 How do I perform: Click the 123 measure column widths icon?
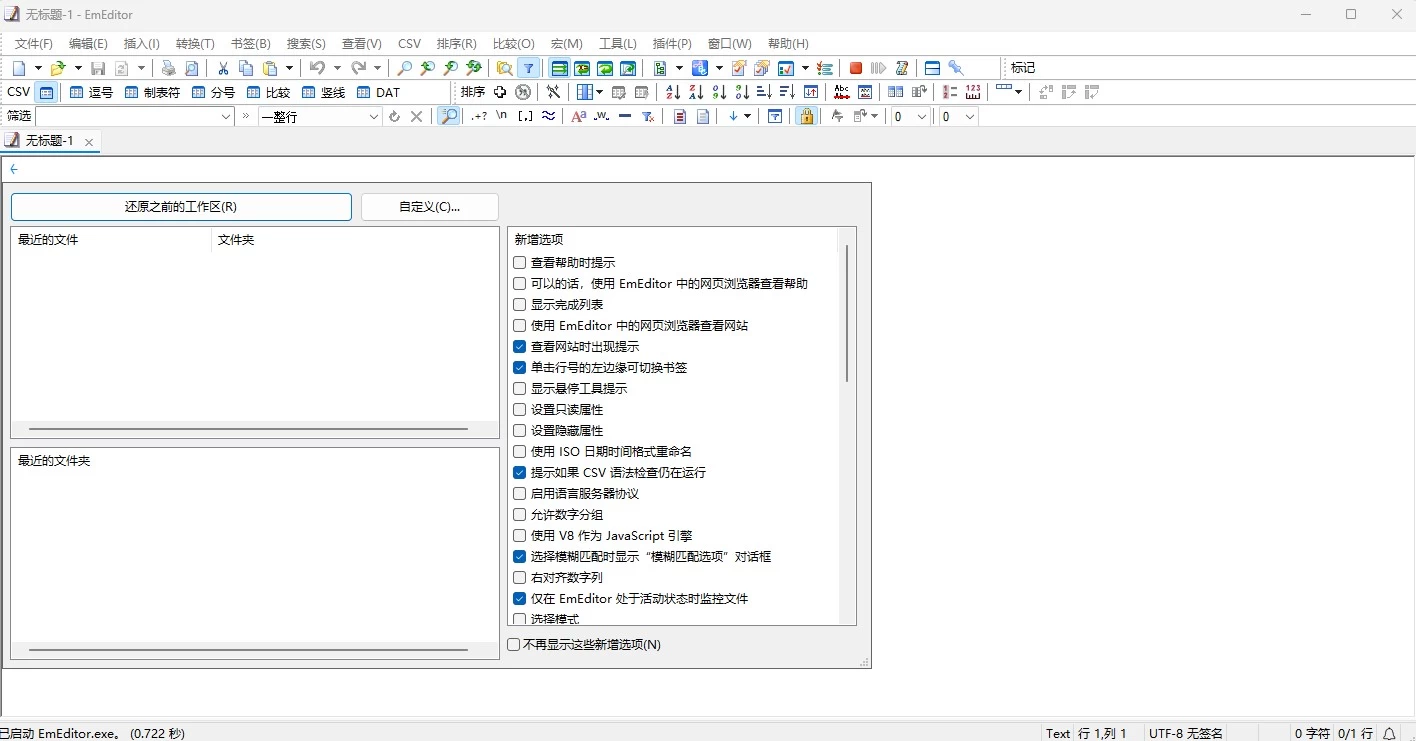[971, 91]
